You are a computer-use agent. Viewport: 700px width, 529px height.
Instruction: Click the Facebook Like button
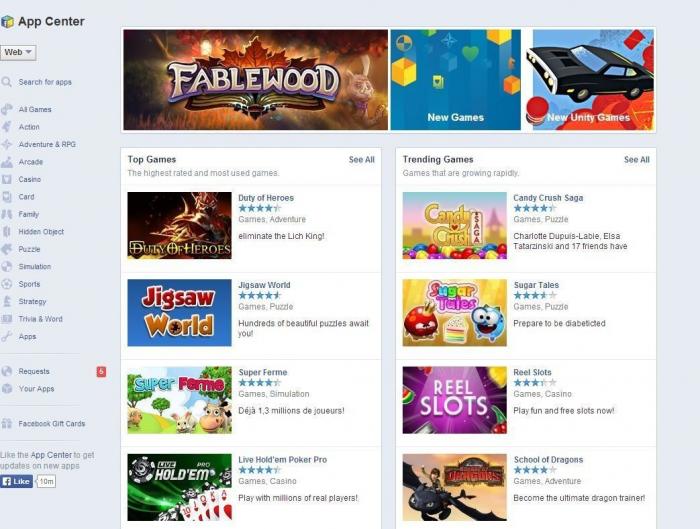pos(17,481)
